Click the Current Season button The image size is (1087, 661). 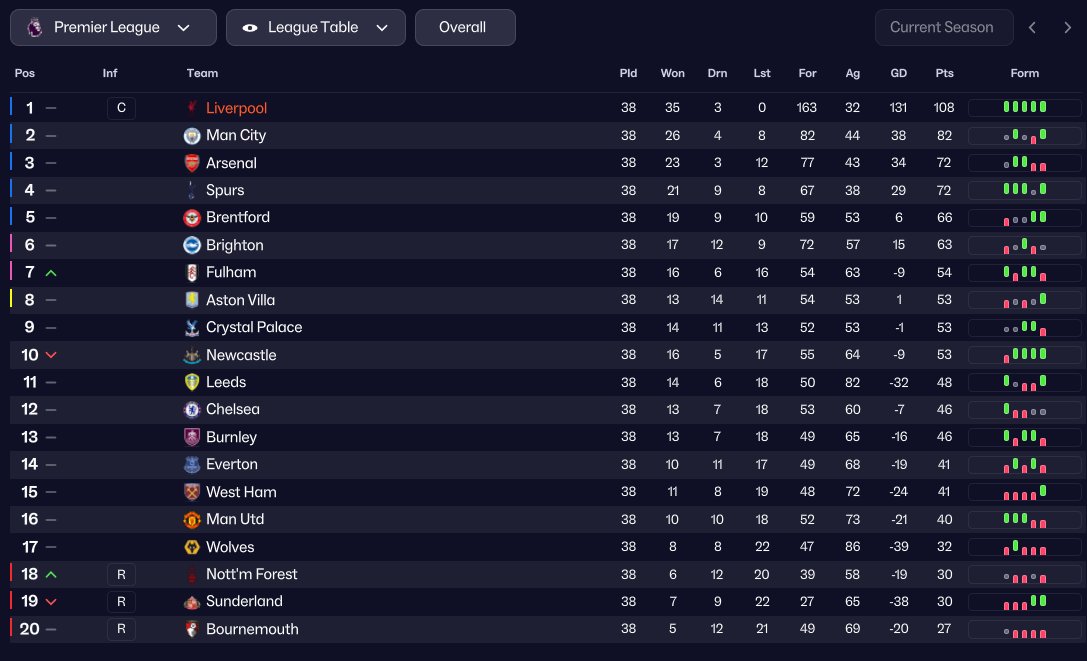[941, 28]
